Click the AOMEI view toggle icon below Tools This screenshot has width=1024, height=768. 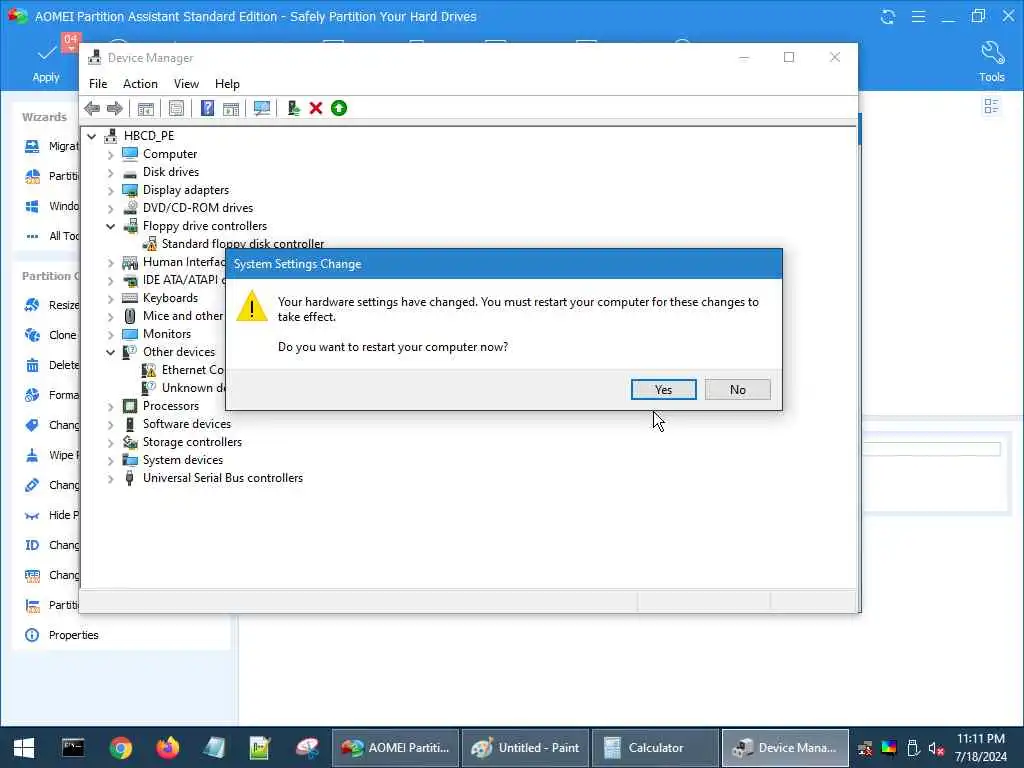point(991,106)
